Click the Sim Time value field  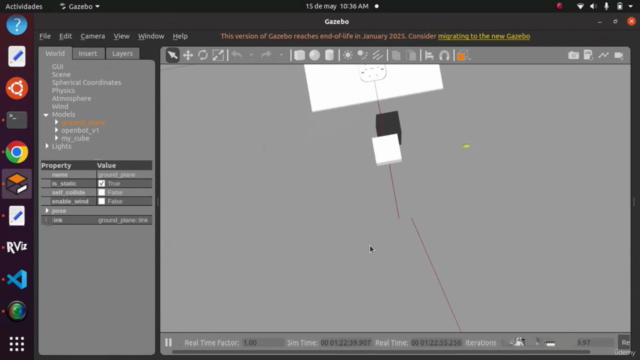(345, 342)
